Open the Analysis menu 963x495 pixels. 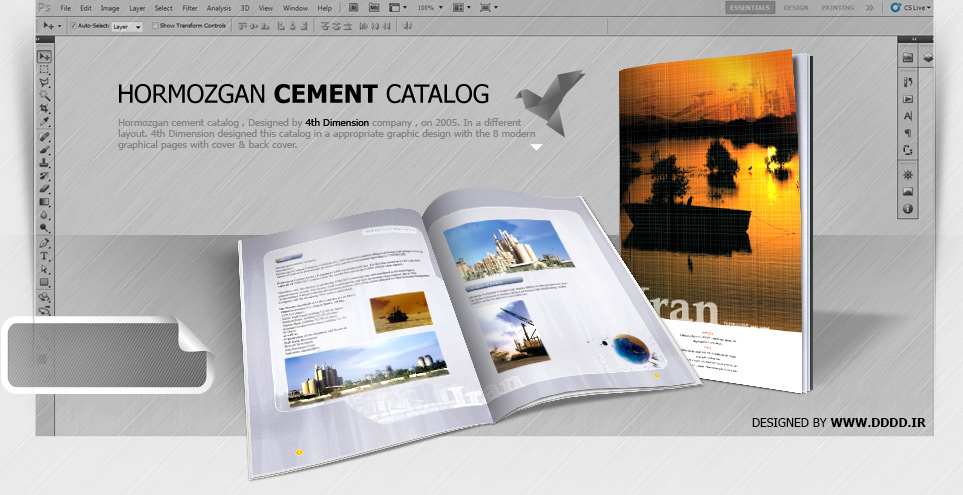click(x=219, y=9)
